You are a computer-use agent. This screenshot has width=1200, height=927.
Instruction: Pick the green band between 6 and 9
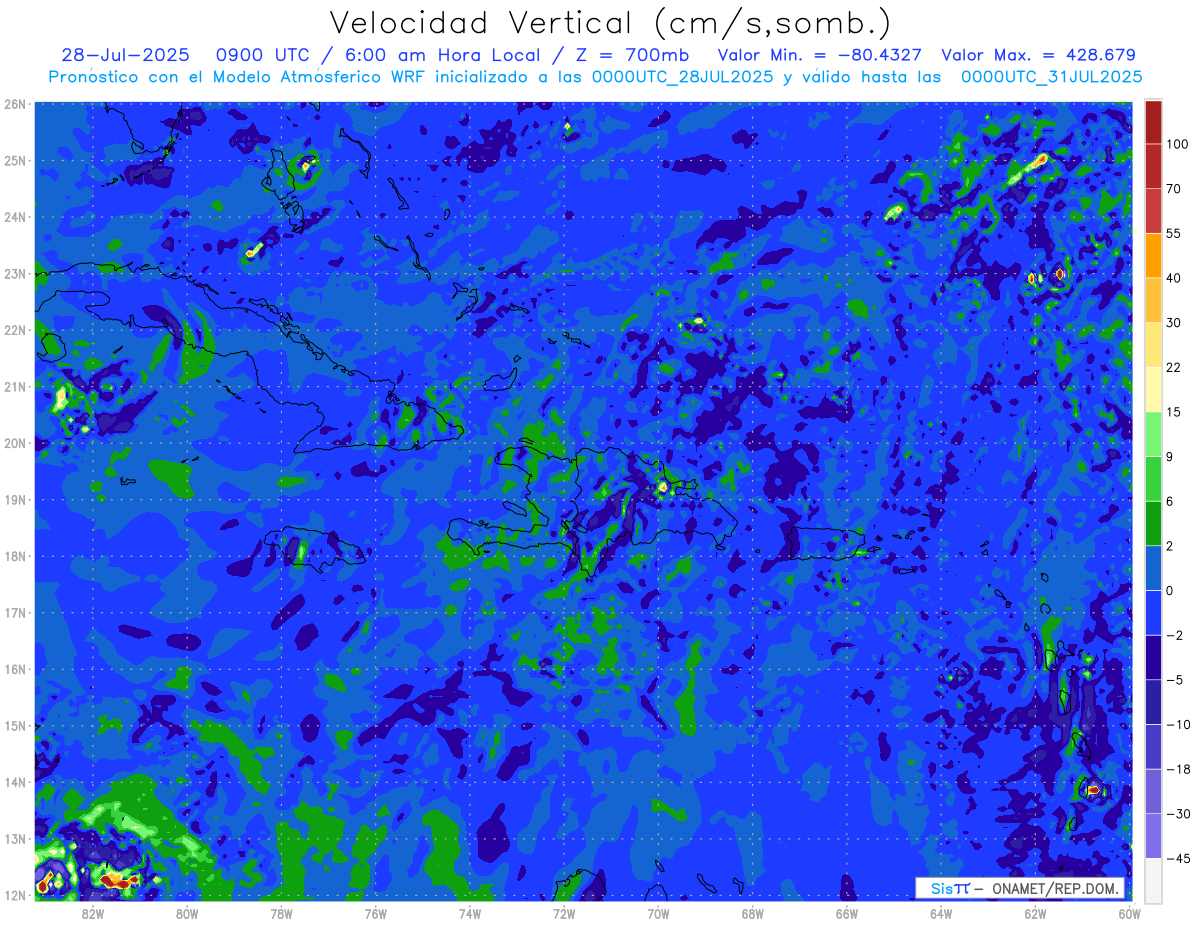point(1153,477)
